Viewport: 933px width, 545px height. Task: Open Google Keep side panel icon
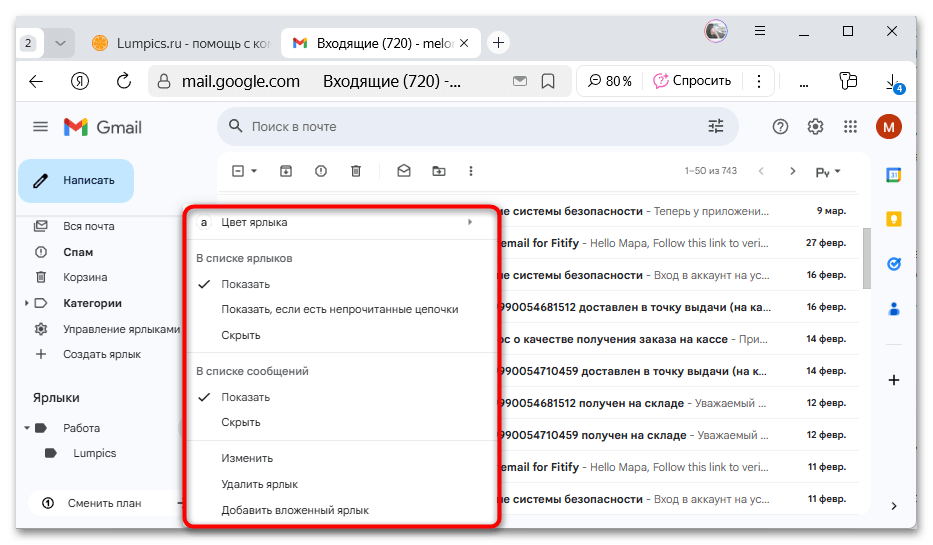(x=894, y=220)
